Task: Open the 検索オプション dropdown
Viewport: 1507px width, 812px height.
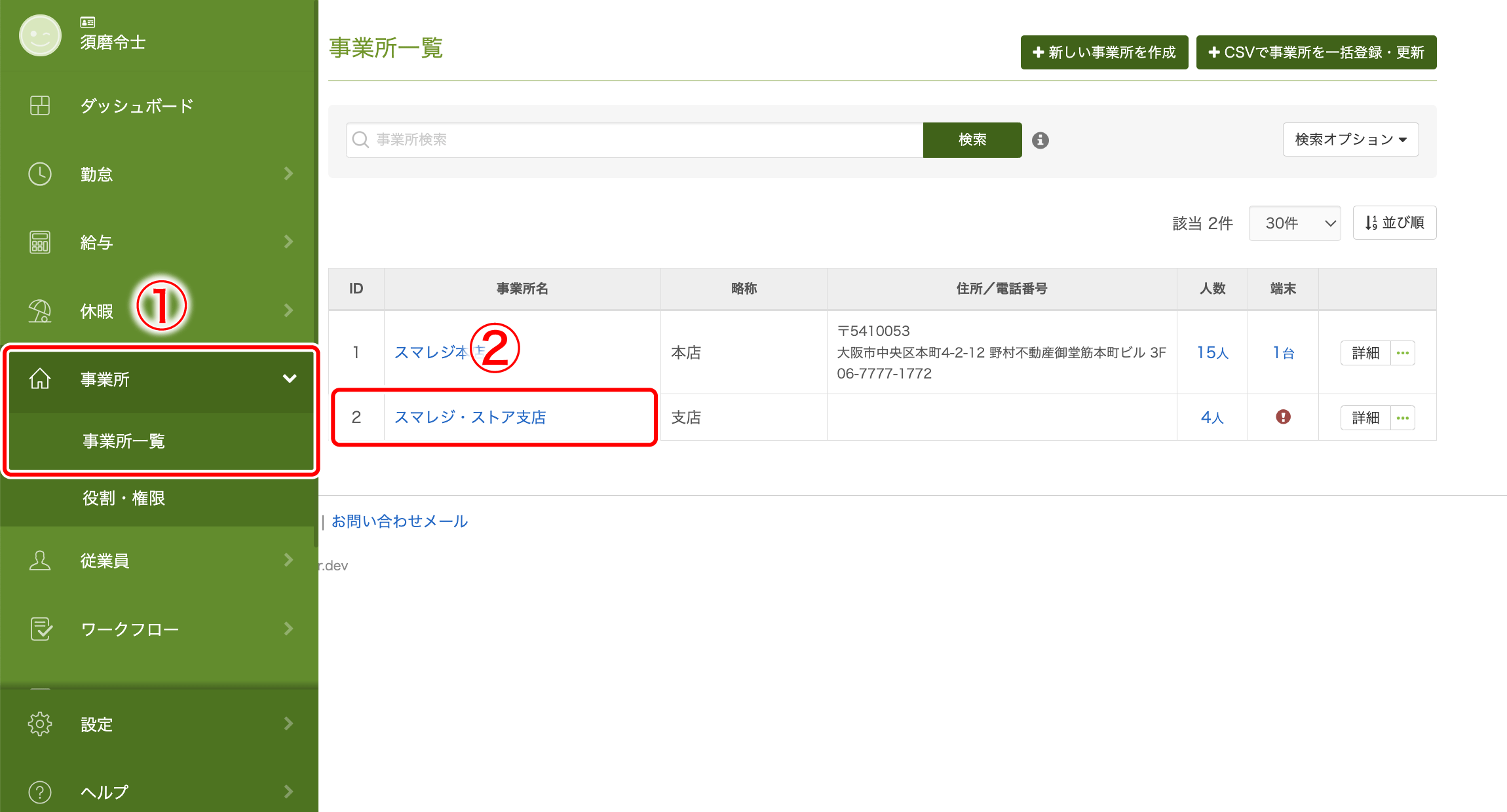Action: tap(1350, 139)
